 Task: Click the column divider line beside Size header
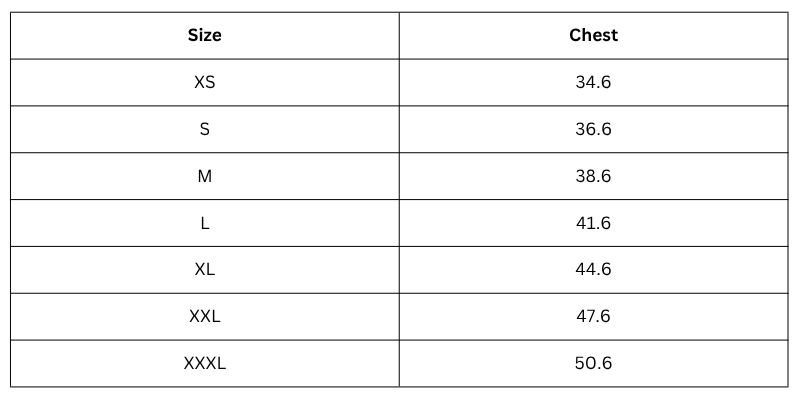click(x=399, y=35)
